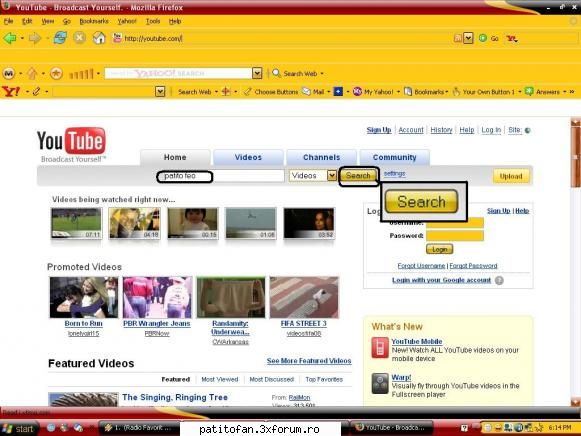Click the green Back arrow icon

point(10,38)
